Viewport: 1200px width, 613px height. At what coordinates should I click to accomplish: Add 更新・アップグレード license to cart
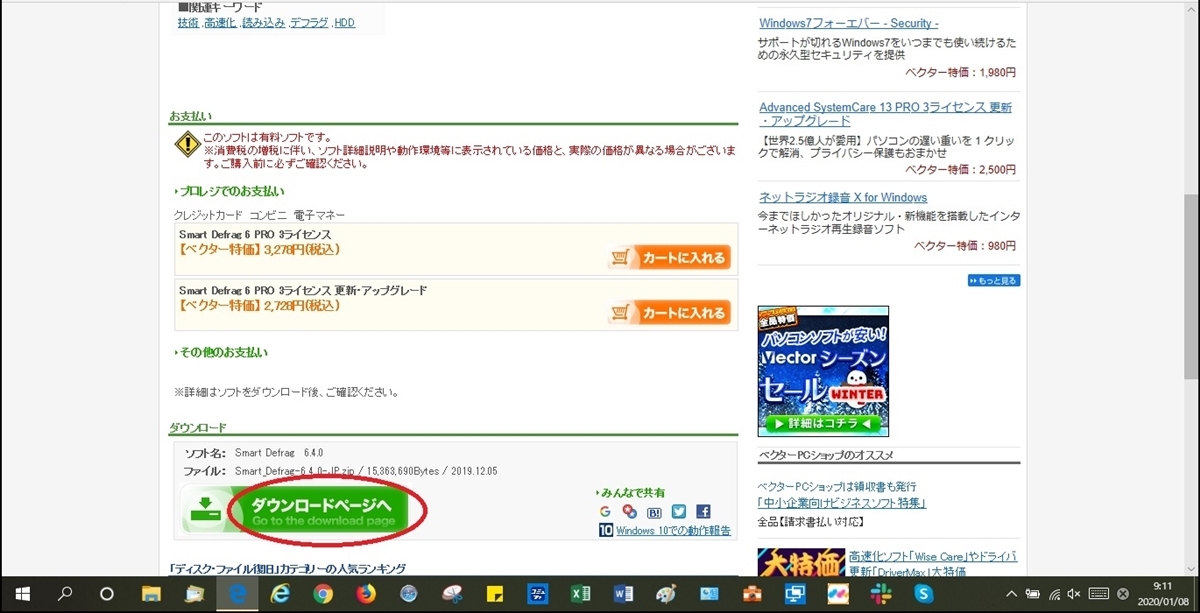[x=669, y=313]
